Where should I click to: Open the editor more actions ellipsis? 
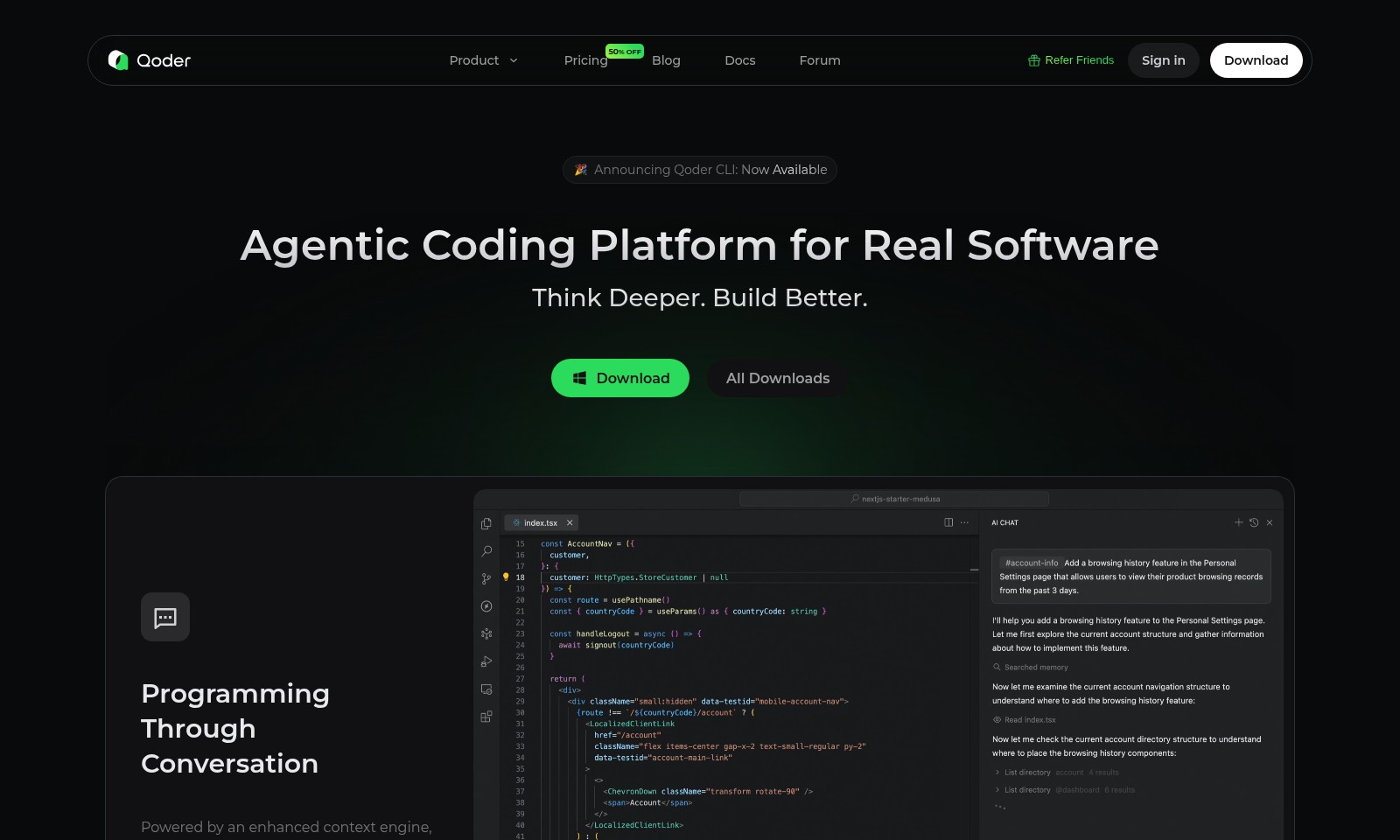point(964,522)
